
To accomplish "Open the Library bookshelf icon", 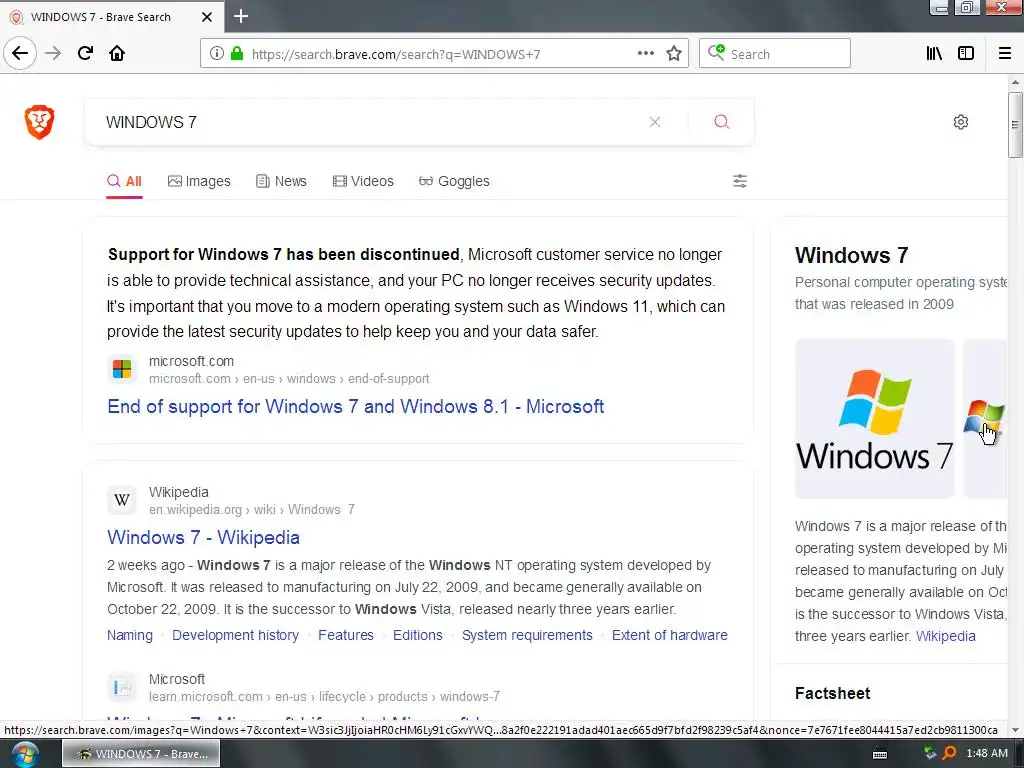I will pos(934,54).
